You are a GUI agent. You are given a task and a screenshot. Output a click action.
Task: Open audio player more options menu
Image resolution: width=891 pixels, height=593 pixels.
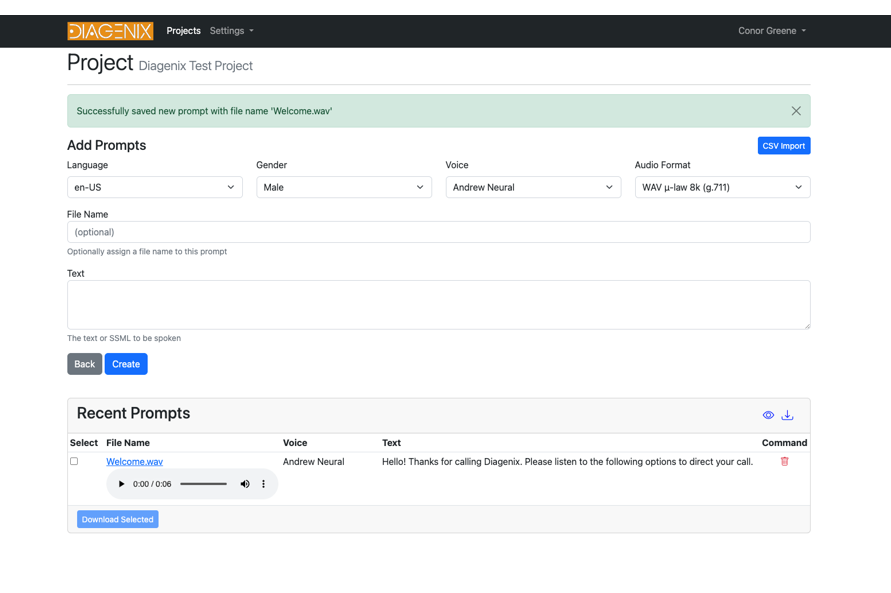pos(263,484)
